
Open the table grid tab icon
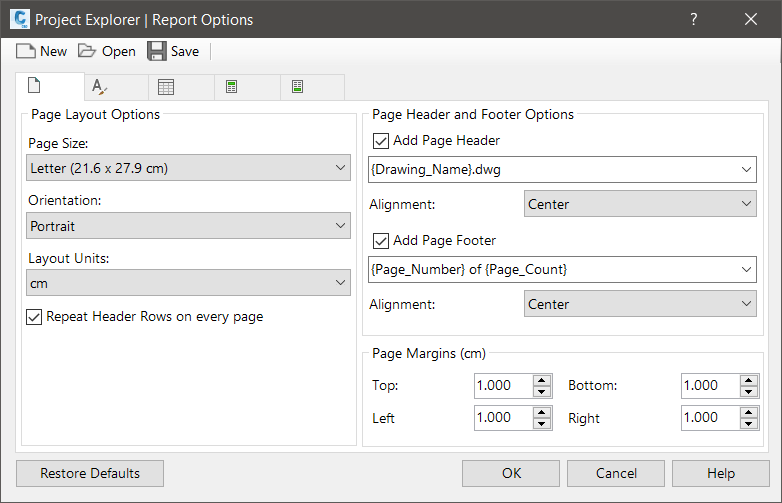(166, 87)
